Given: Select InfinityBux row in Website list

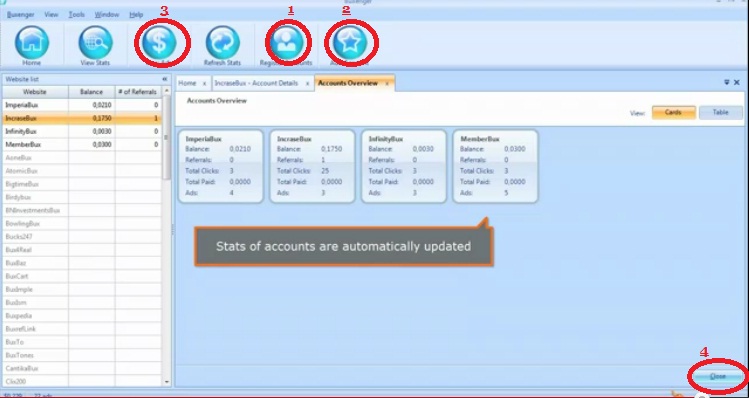Looking at the screenshot, I should pos(82,131).
